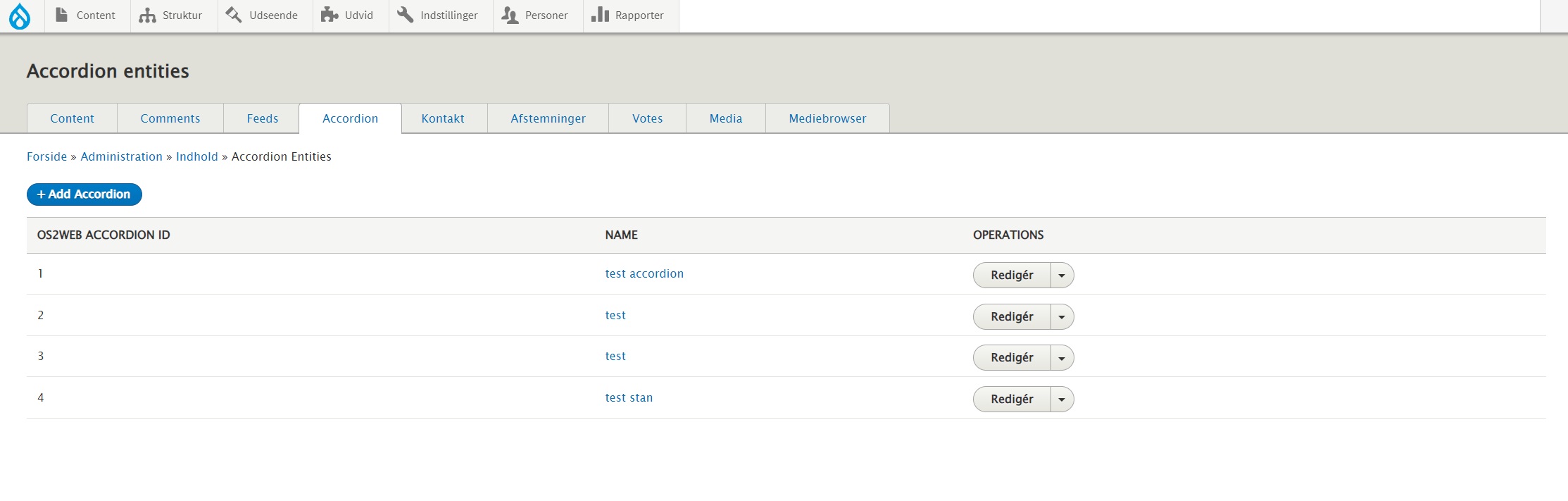
Task: Click the Forside breadcrumb link
Action: 46,156
